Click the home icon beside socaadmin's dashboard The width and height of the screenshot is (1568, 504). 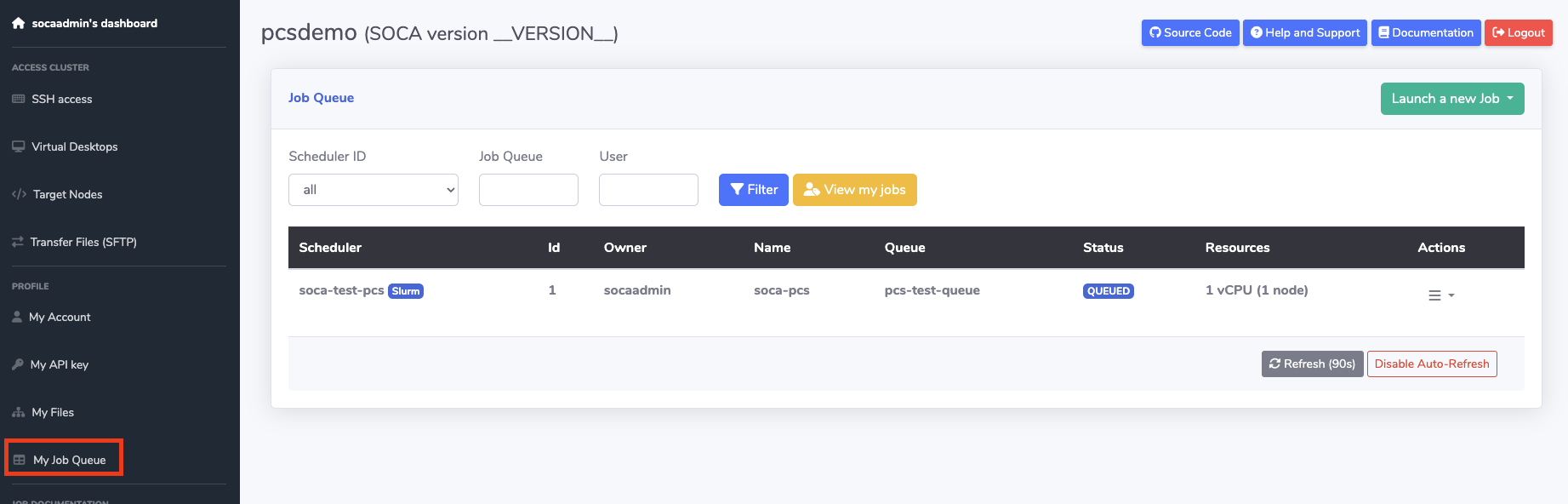[18, 23]
